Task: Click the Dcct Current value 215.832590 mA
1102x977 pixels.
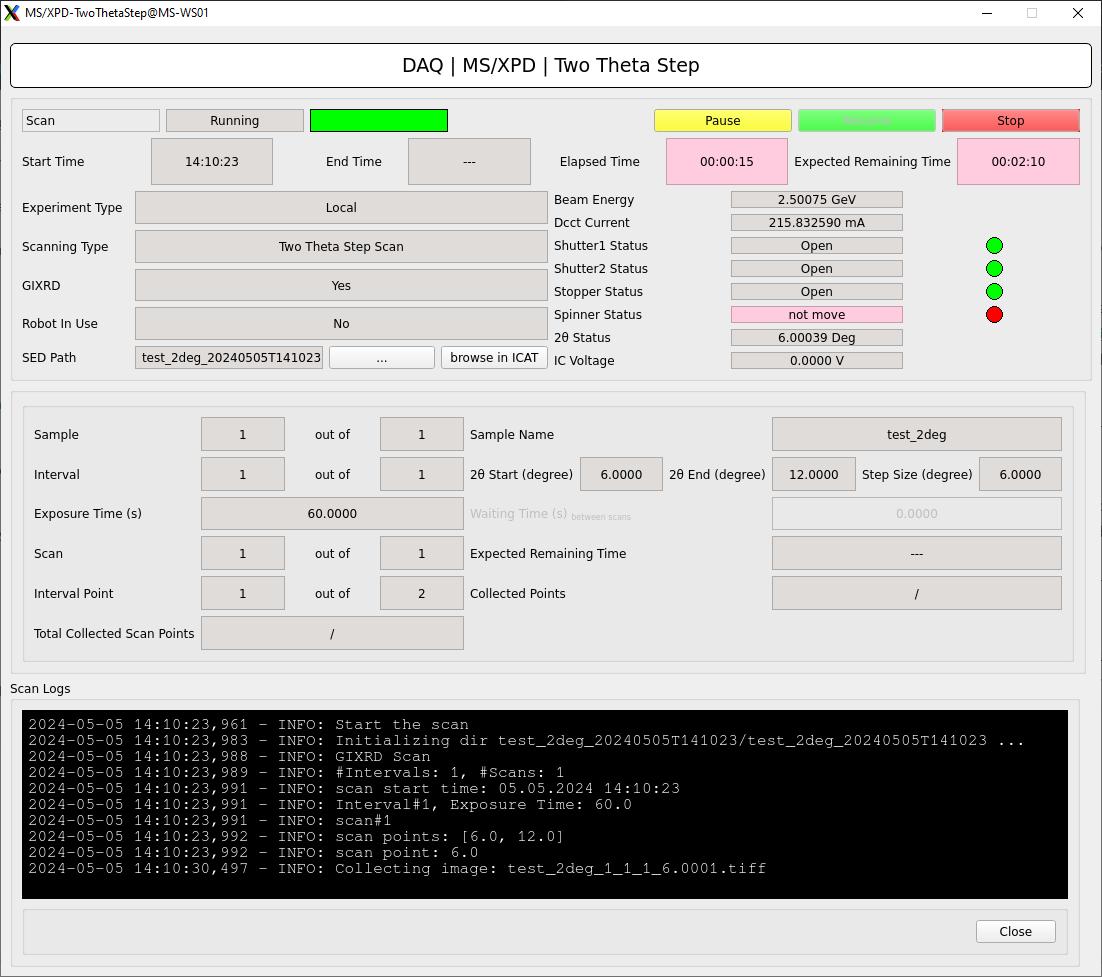Action: [817, 222]
